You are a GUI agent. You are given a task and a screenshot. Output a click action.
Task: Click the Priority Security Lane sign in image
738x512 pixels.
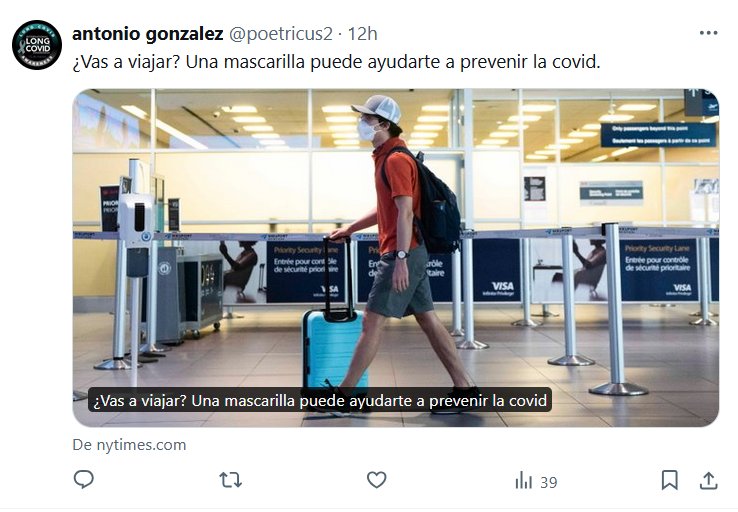click(658, 270)
